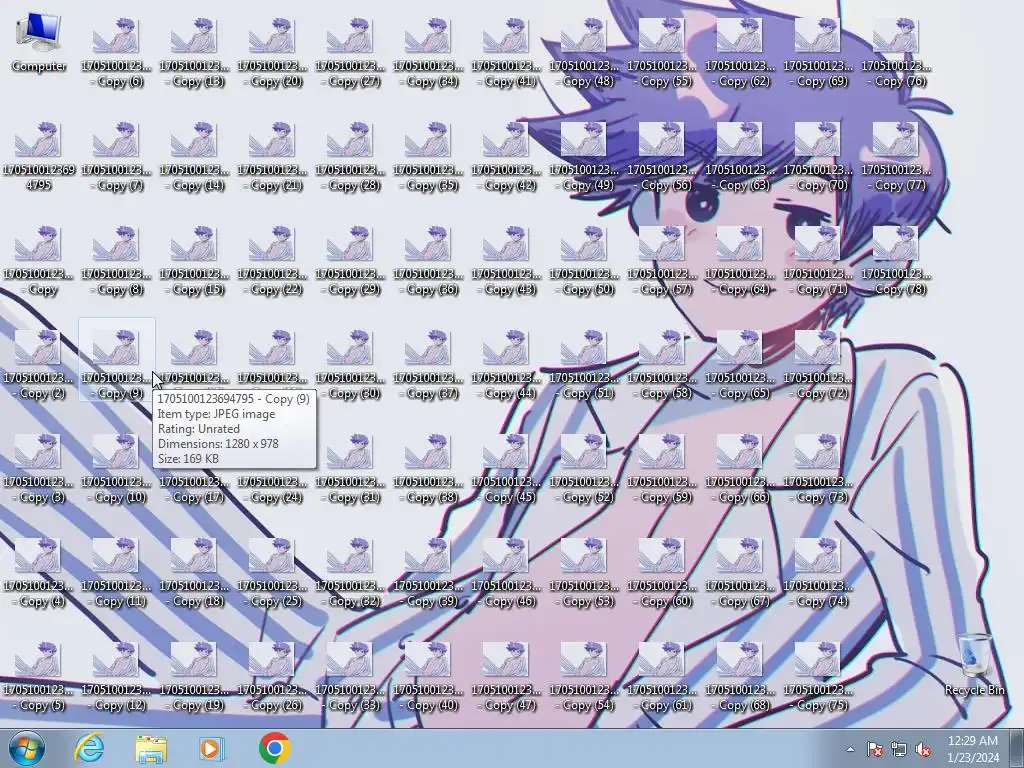Select the image file Copy (72)
This screenshot has height=768, width=1024.
pyautogui.click(x=818, y=364)
